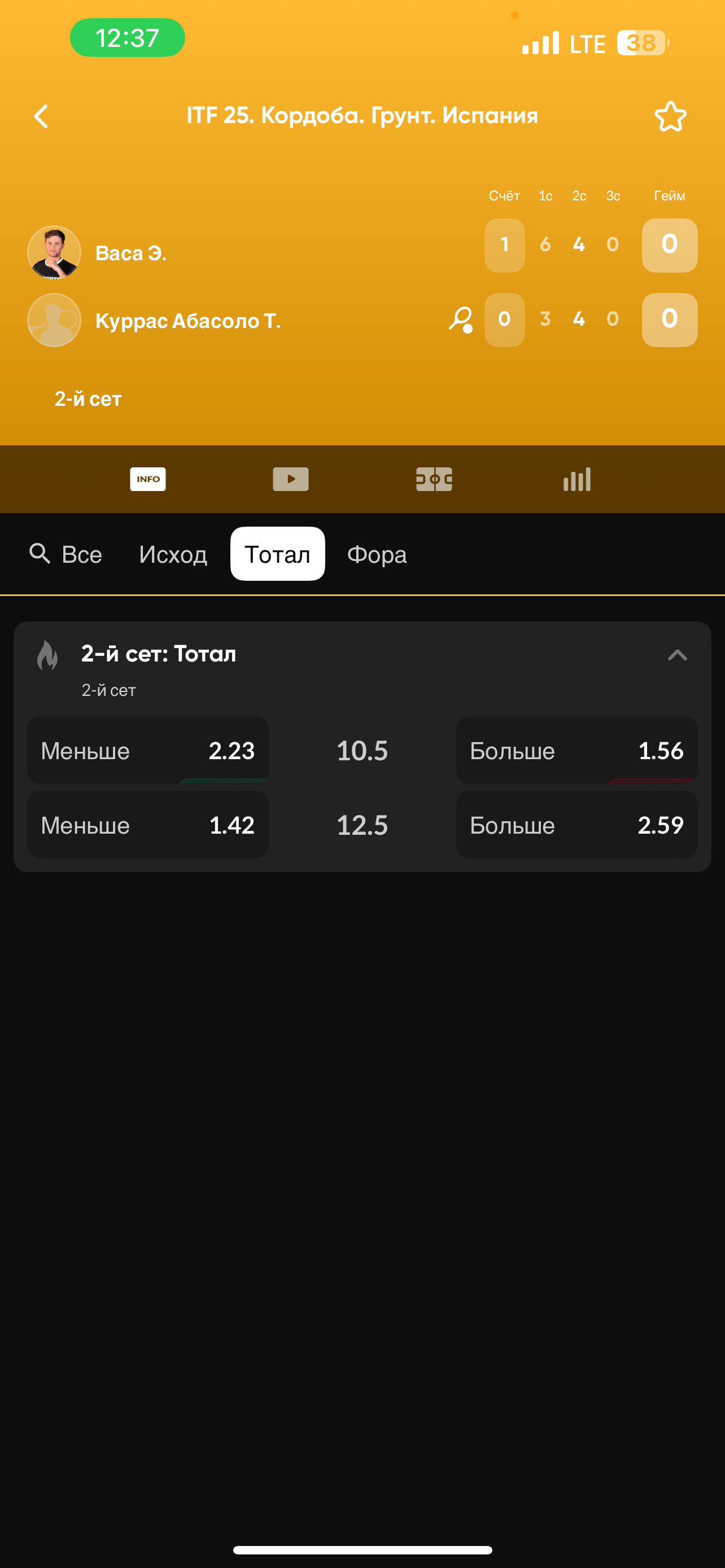Screen dimensions: 725x1568
Task: Switch to the Все tab
Action: (81, 554)
